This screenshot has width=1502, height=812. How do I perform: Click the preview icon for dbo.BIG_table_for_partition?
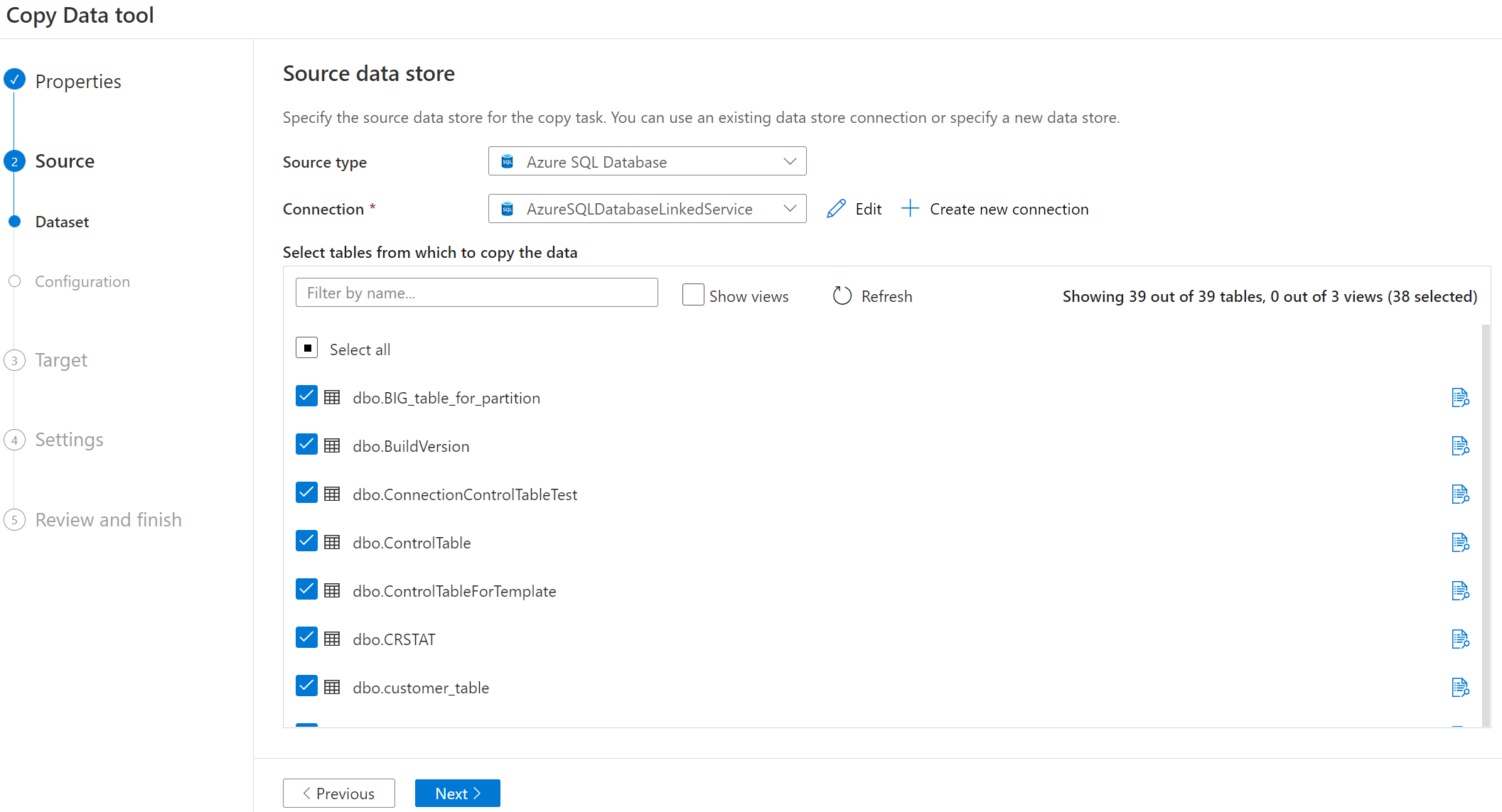(1461, 397)
